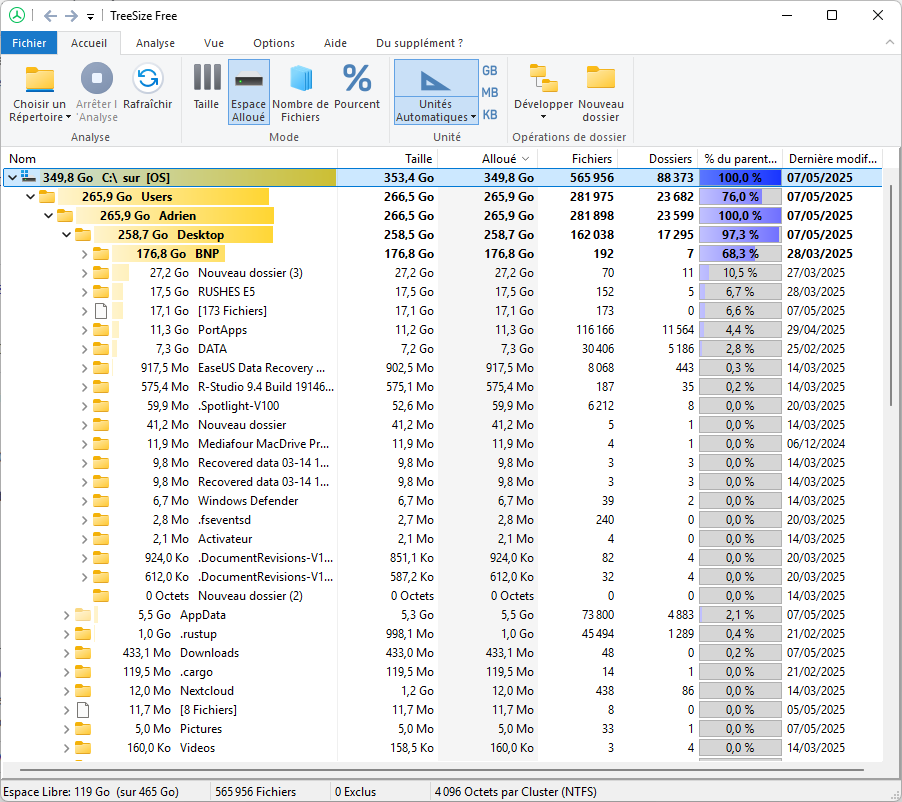Viewport: 902px width, 802px height.
Task: Expand the BNP folder
Action: coord(84,254)
